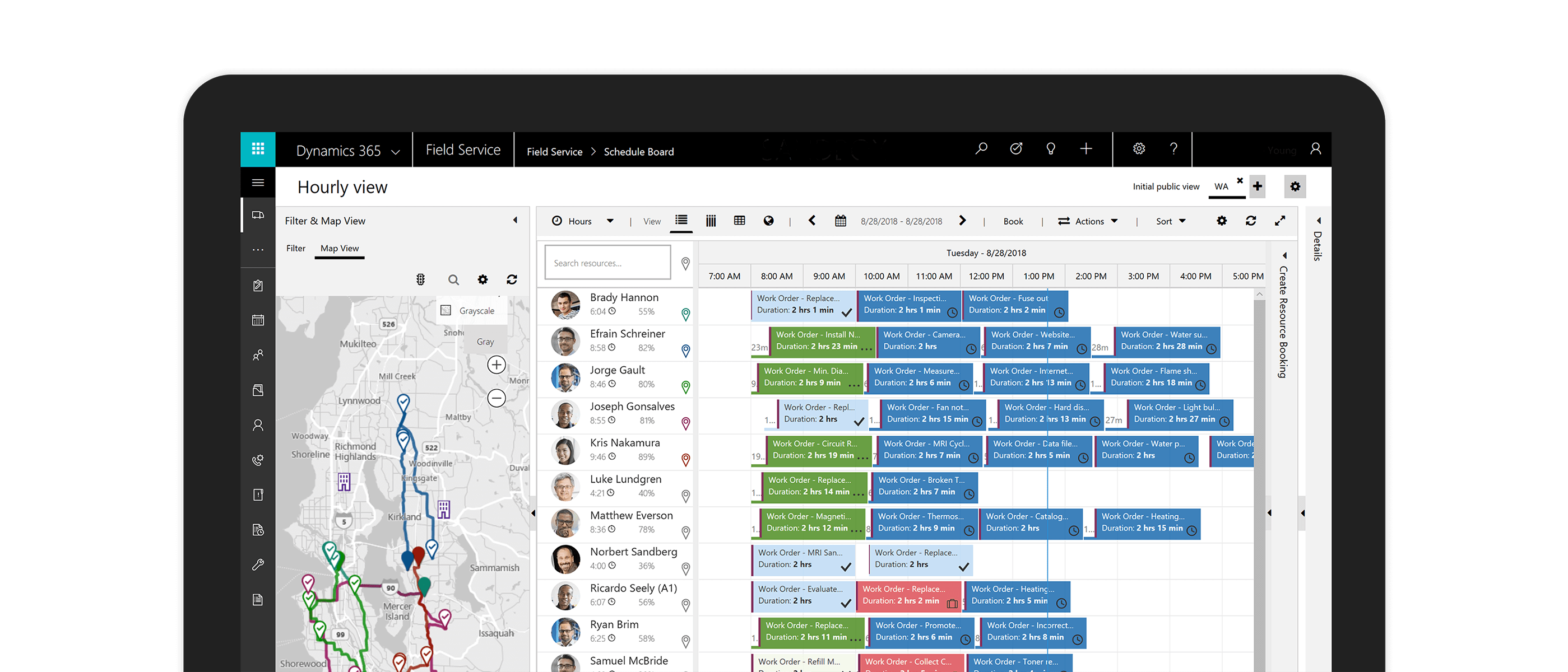Toggle map pin for Norbert Sandberg

pos(685,569)
